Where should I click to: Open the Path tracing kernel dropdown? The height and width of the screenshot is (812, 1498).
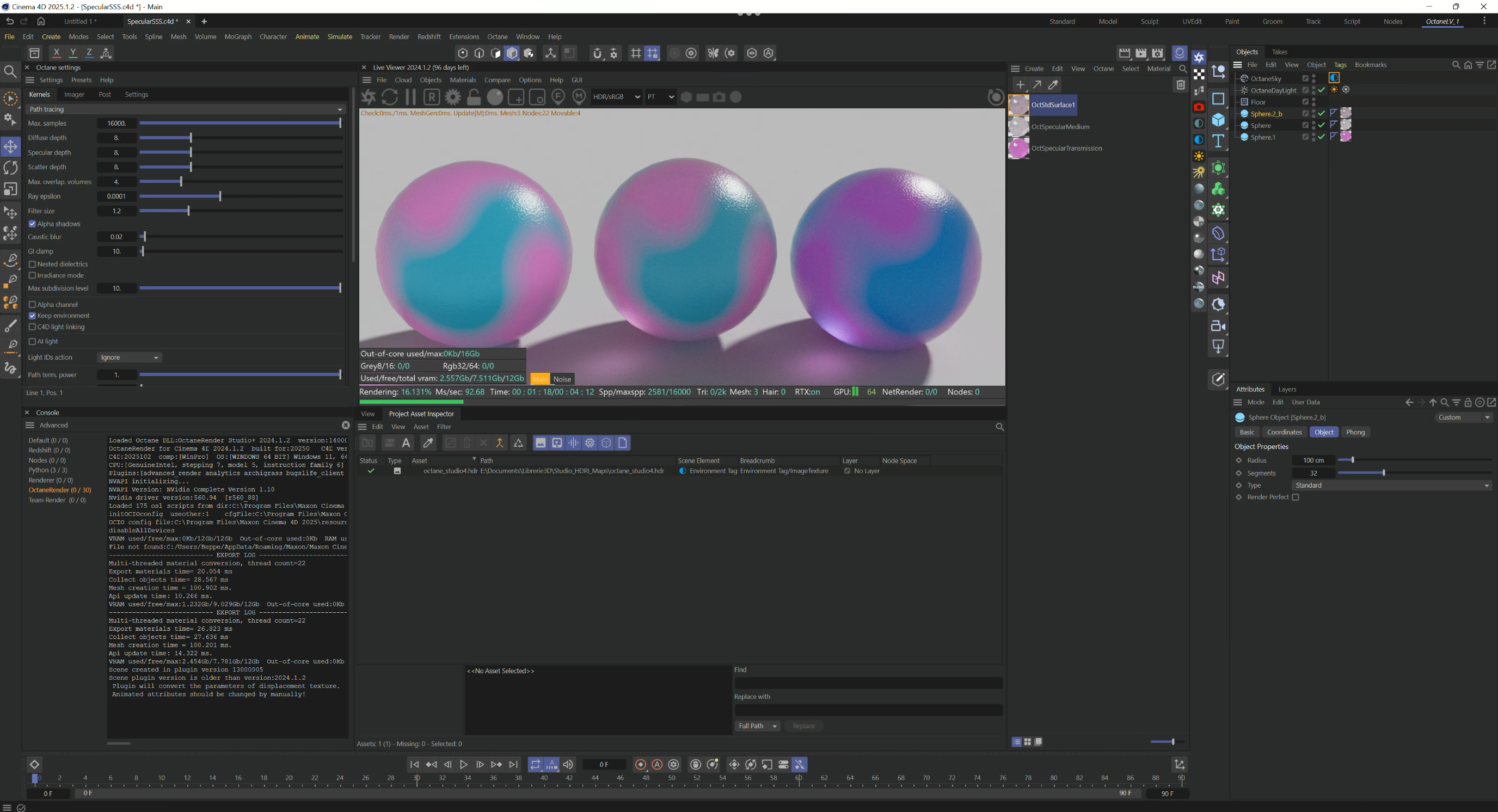point(186,109)
